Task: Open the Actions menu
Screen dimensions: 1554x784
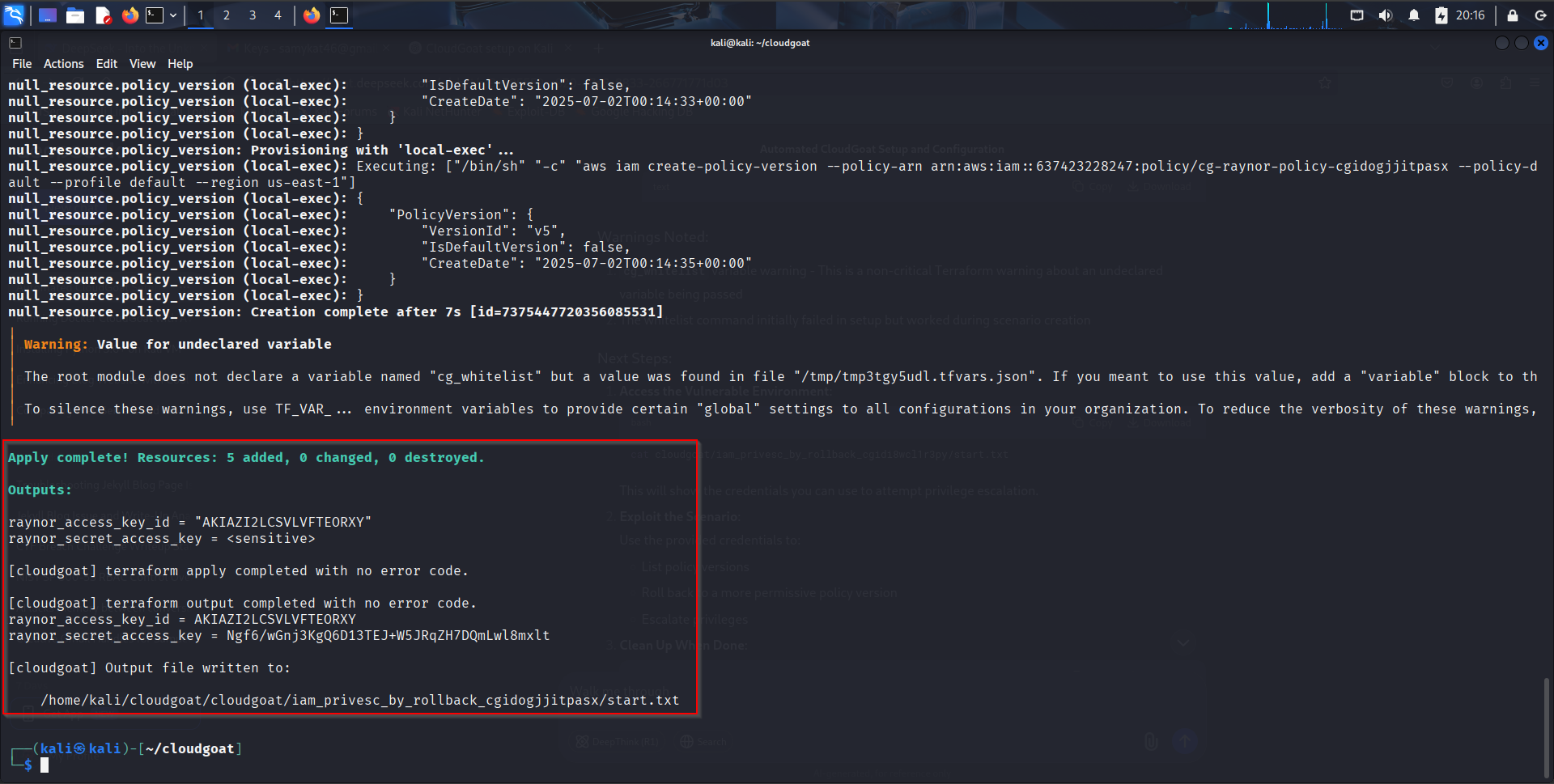Action: click(x=63, y=64)
